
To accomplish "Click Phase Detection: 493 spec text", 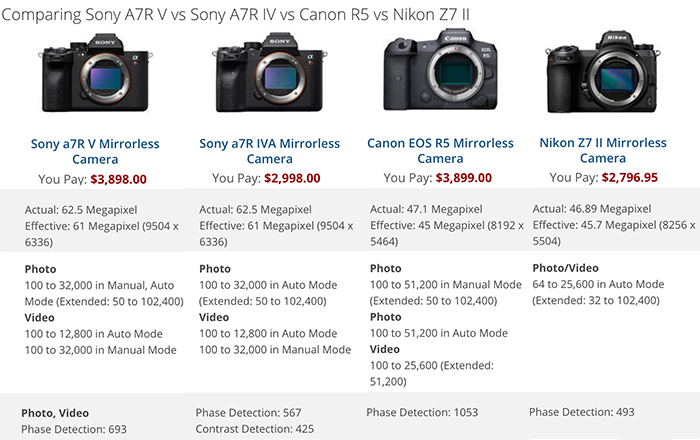I will pos(582,412).
